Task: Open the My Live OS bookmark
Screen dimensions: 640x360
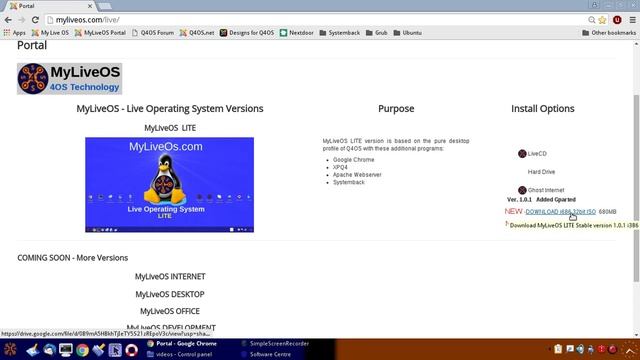Action: (x=50, y=33)
